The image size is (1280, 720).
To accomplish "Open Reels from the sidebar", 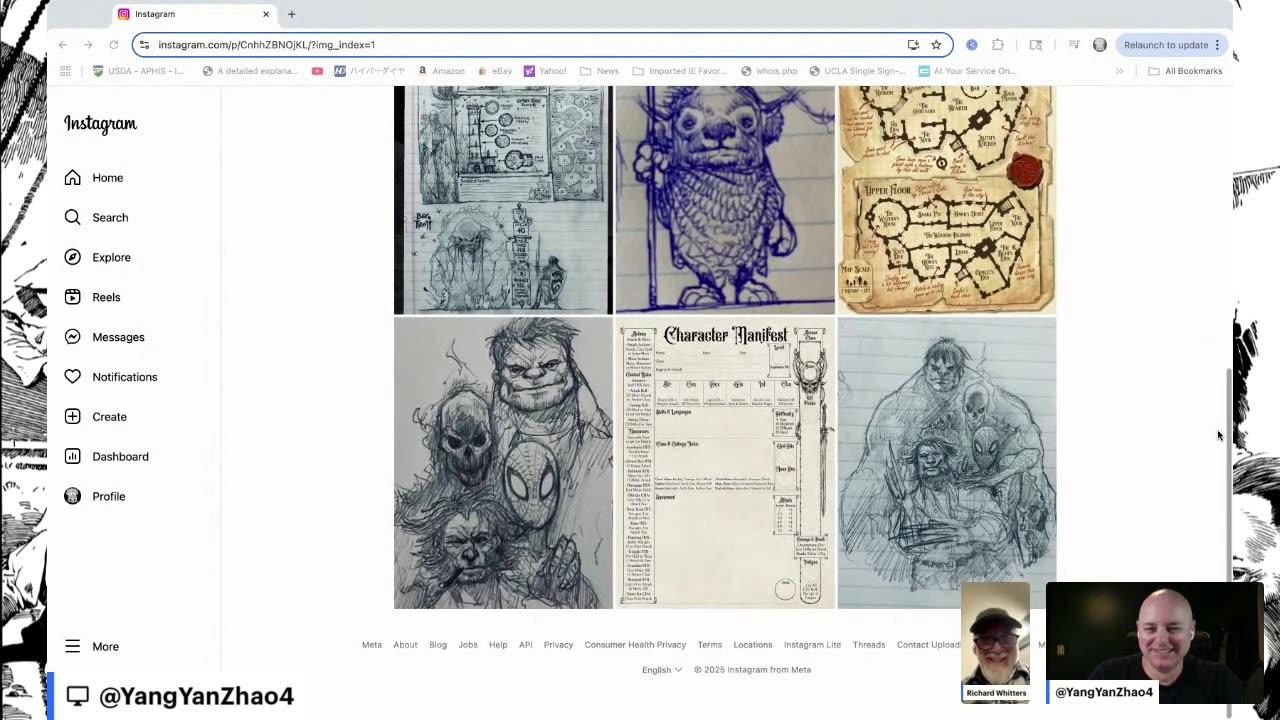I will 92,297.
